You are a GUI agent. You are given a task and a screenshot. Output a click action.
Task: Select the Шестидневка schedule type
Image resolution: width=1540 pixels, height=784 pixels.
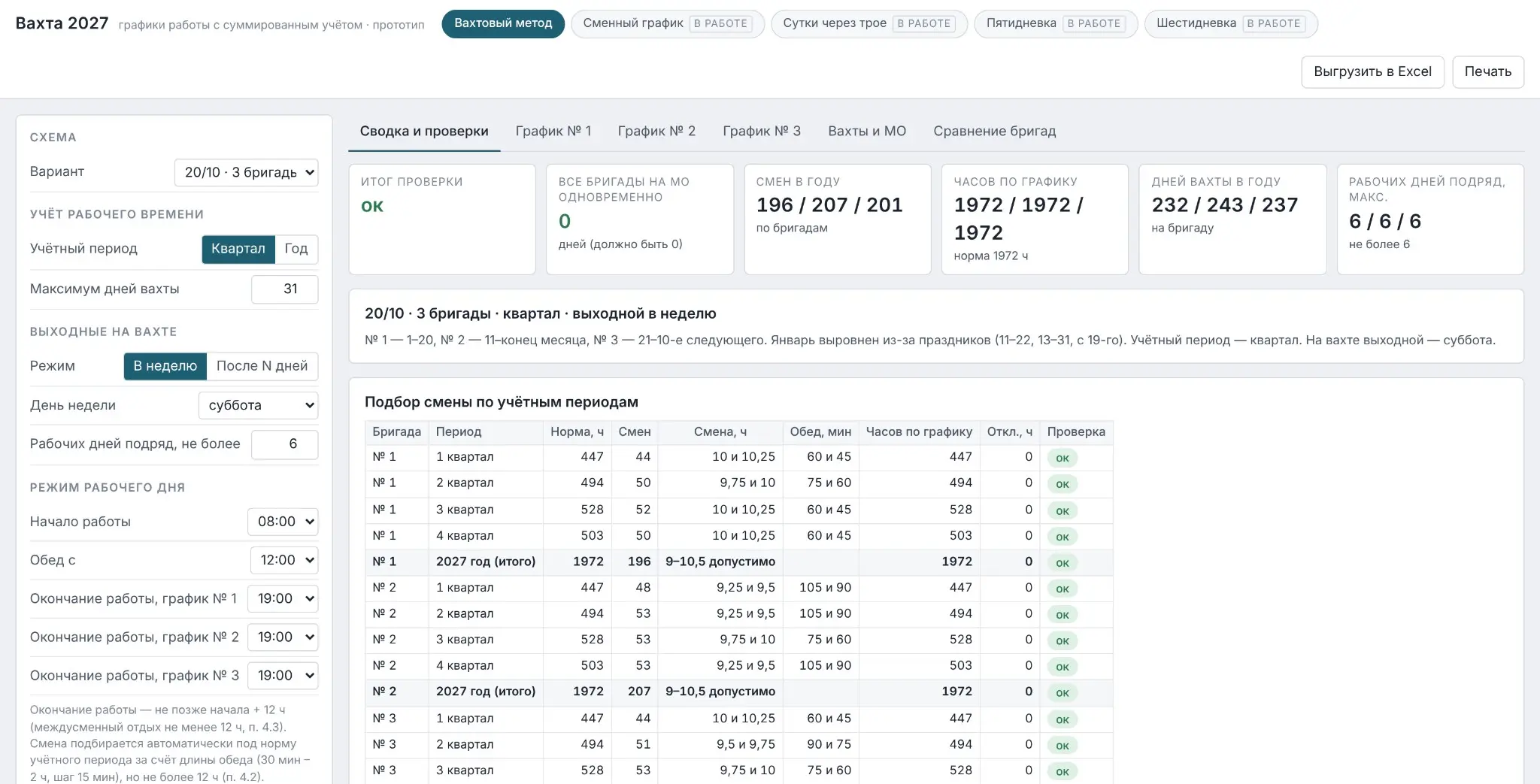coord(1231,23)
